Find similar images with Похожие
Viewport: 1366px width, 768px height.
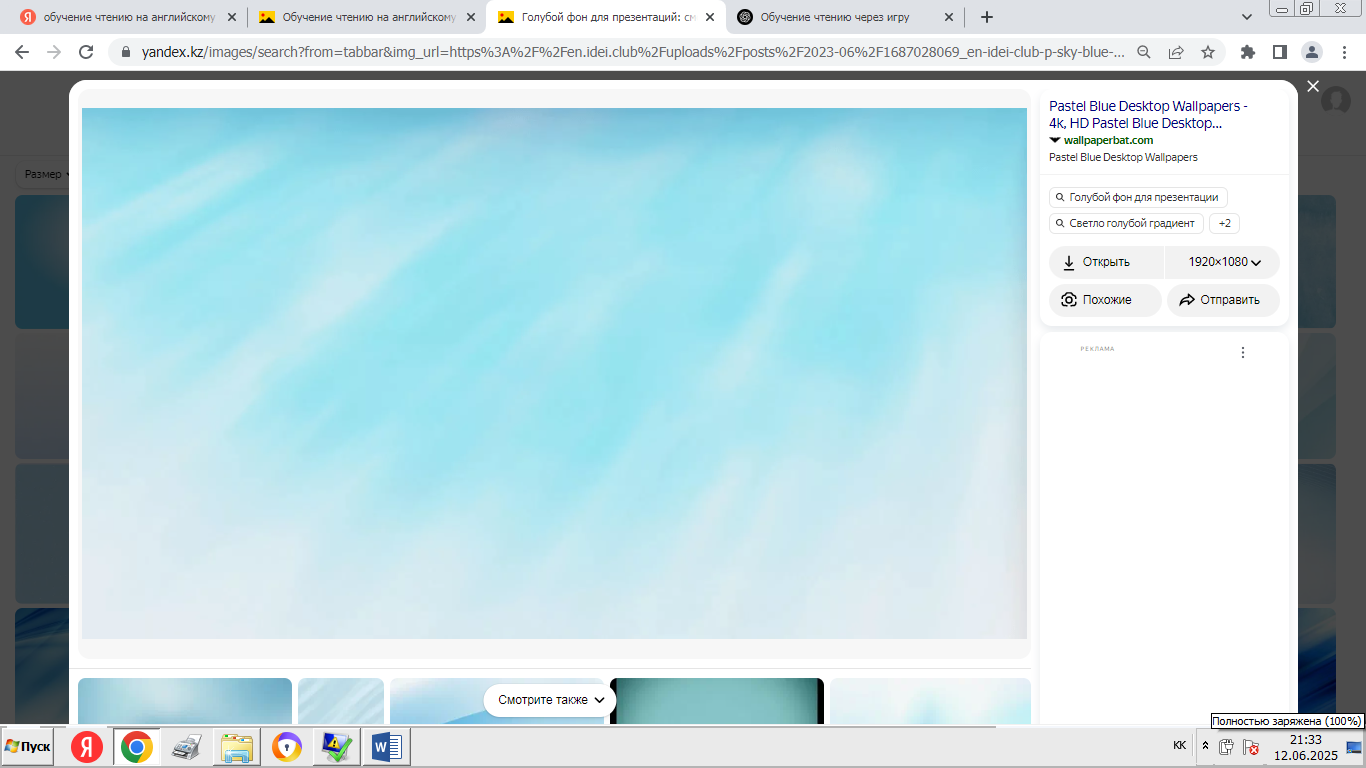point(1105,300)
